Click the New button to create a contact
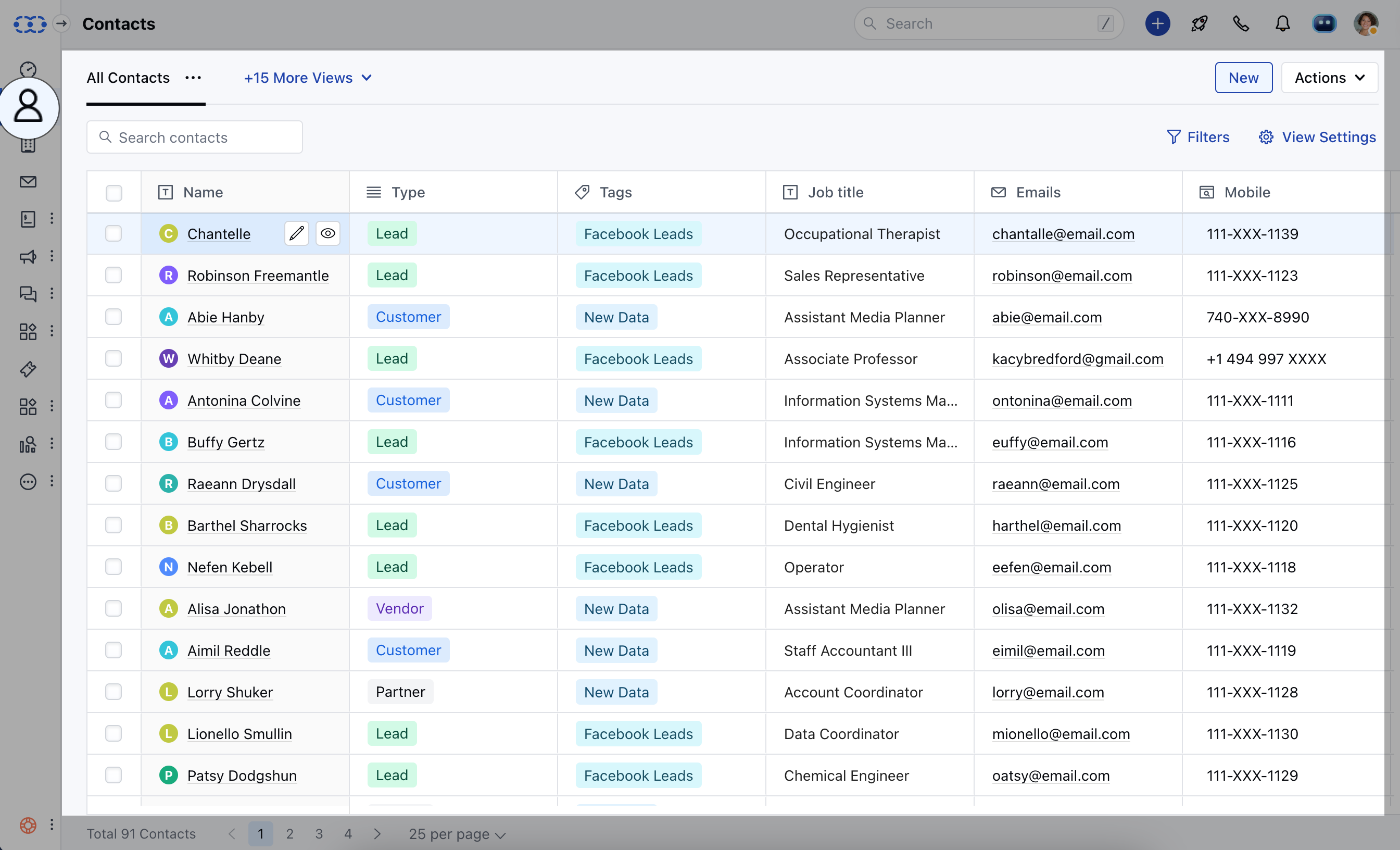 (1243, 77)
